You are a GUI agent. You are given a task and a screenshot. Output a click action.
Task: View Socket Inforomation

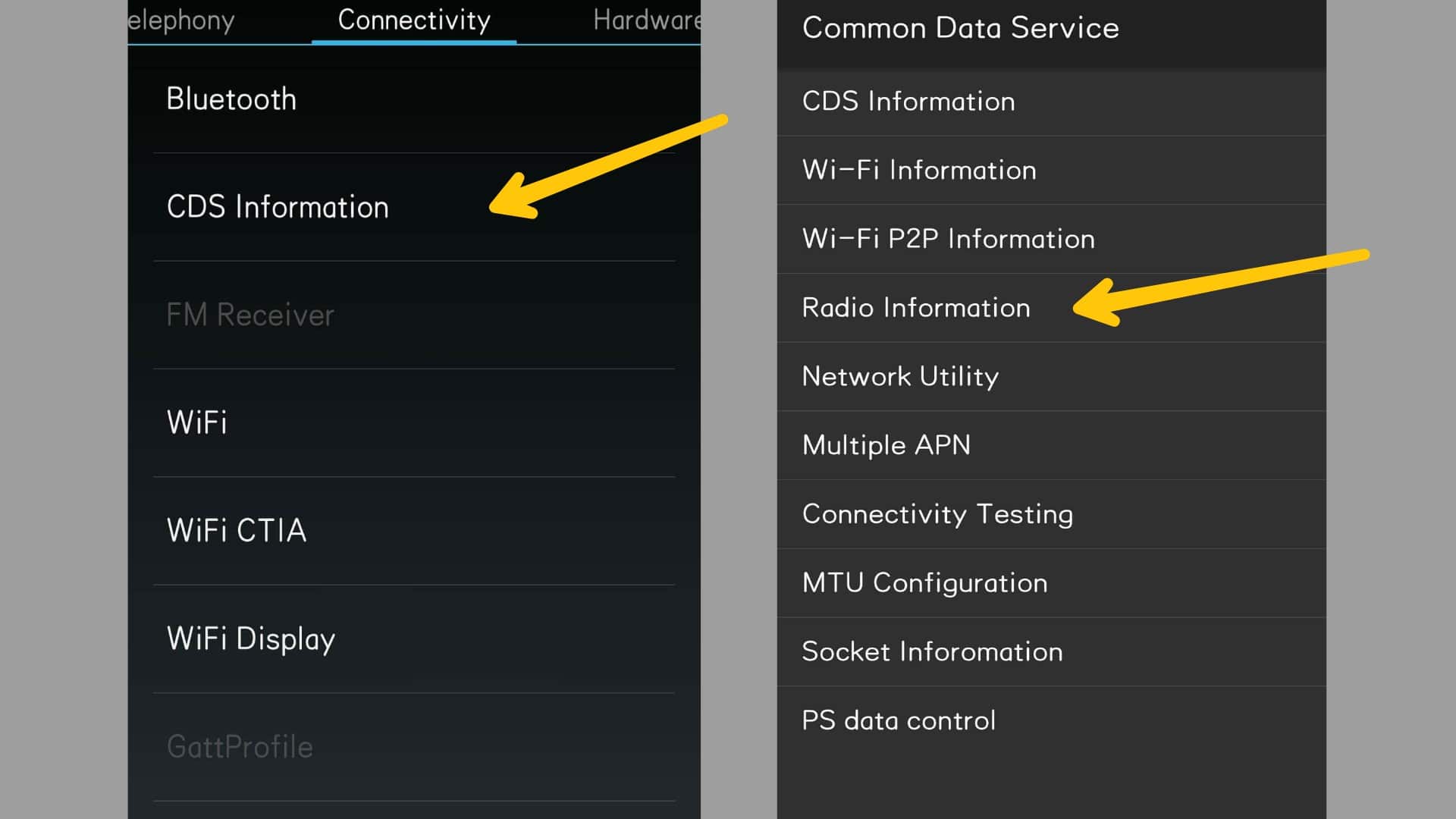933,651
